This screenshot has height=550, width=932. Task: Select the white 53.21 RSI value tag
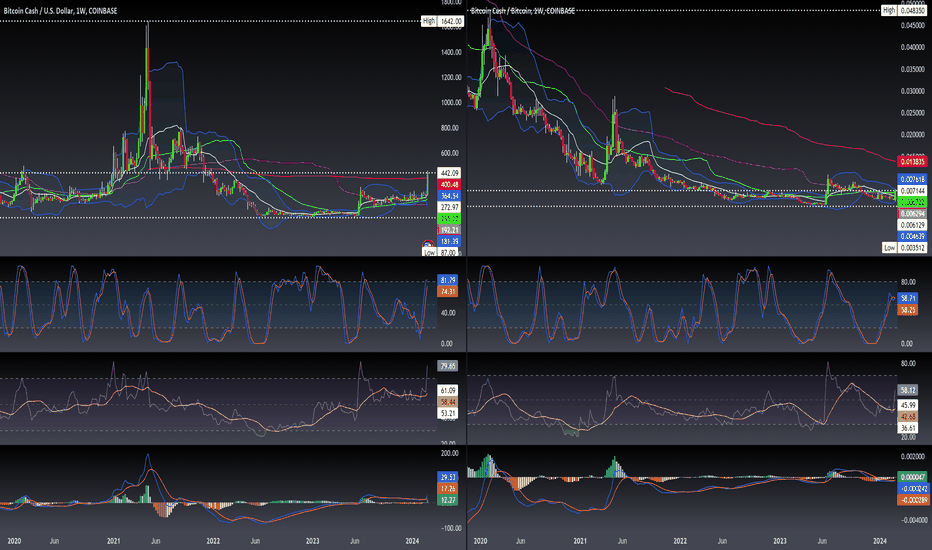(x=448, y=413)
